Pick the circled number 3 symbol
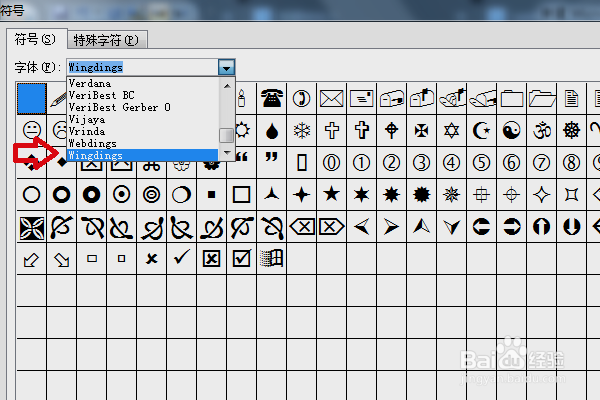600x400 pixels. point(421,163)
